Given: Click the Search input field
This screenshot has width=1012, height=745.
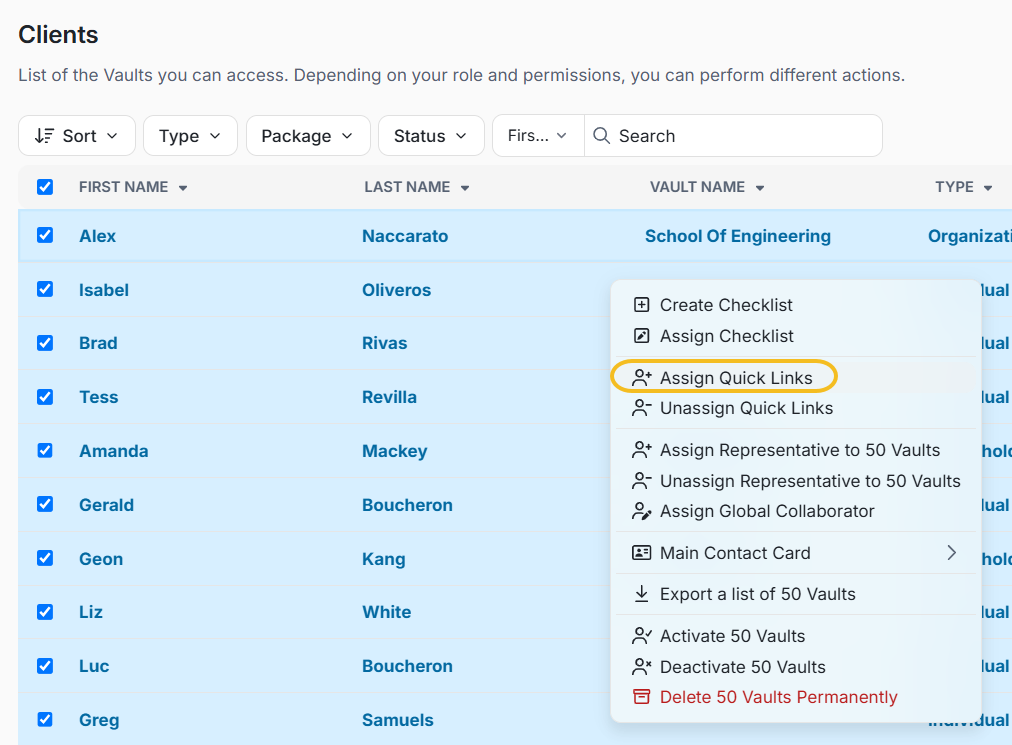Looking at the screenshot, I should (733, 136).
